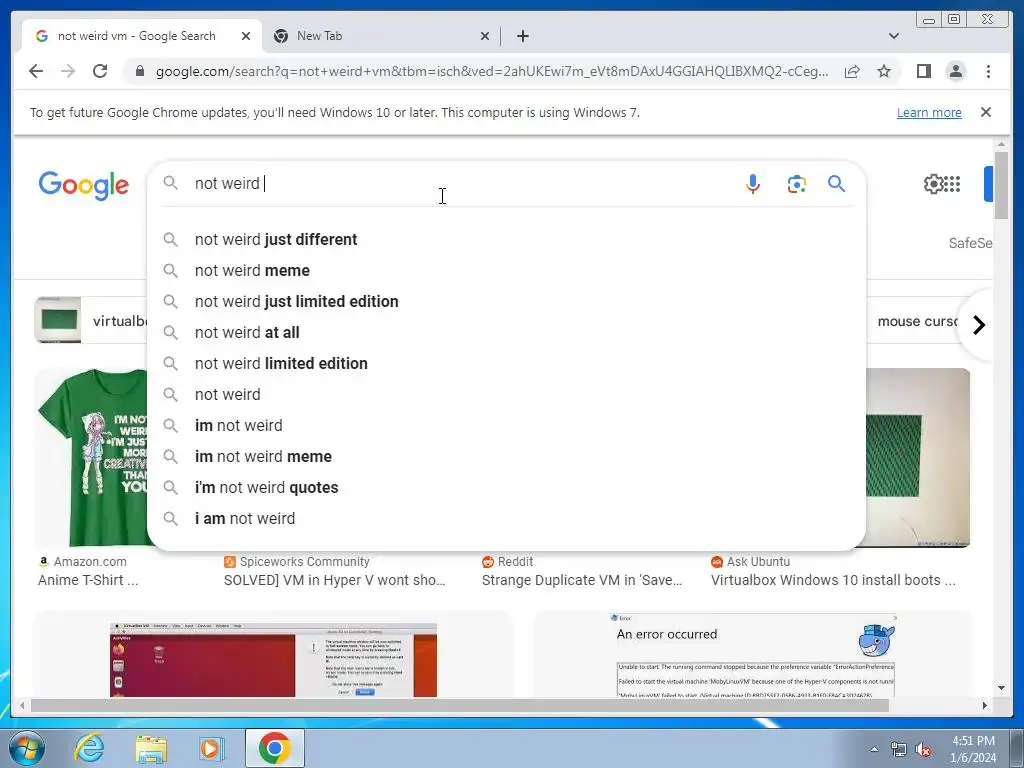This screenshot has width=1024, height=768.
Task: Open a new tab with plus button
Action: 522,36
